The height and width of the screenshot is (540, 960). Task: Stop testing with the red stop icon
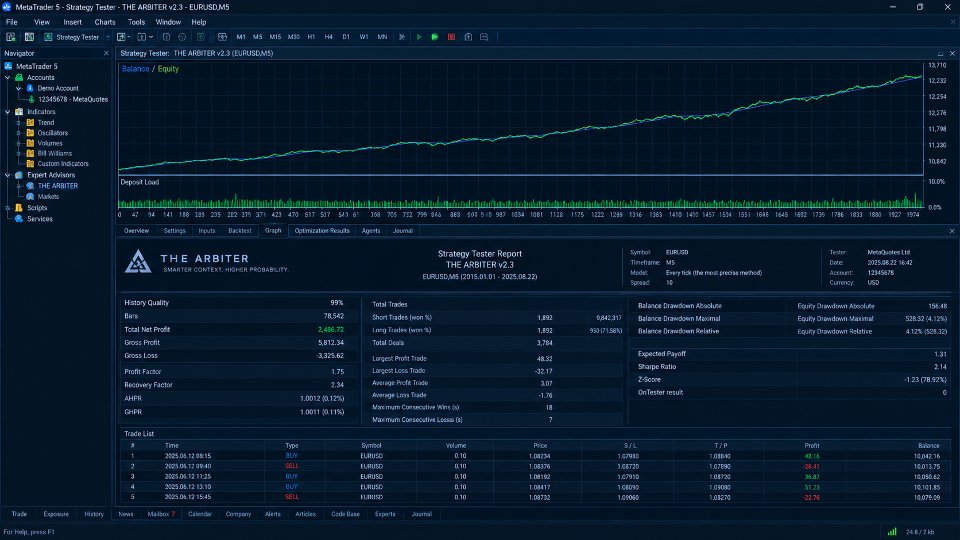[452, 37]
